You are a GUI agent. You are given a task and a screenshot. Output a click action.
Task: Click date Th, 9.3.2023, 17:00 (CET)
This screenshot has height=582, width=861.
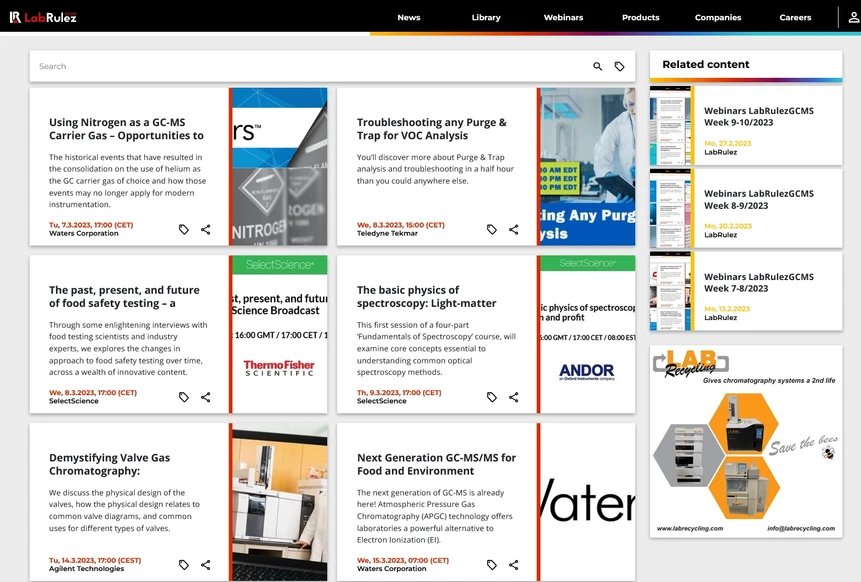click(x=399, y=393)
